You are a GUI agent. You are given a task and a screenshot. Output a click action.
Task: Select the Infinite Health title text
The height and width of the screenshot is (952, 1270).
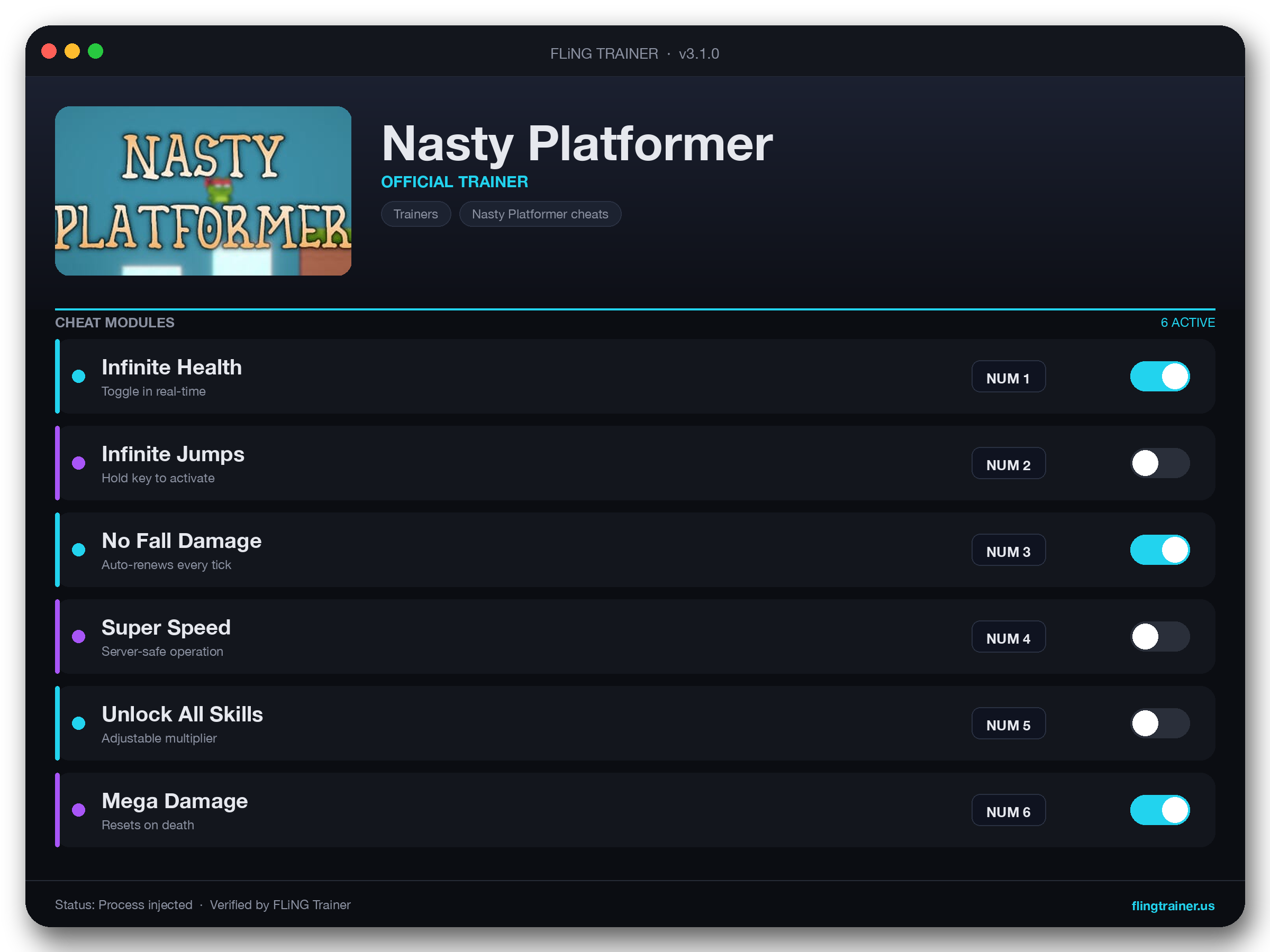tap(171, 367)
